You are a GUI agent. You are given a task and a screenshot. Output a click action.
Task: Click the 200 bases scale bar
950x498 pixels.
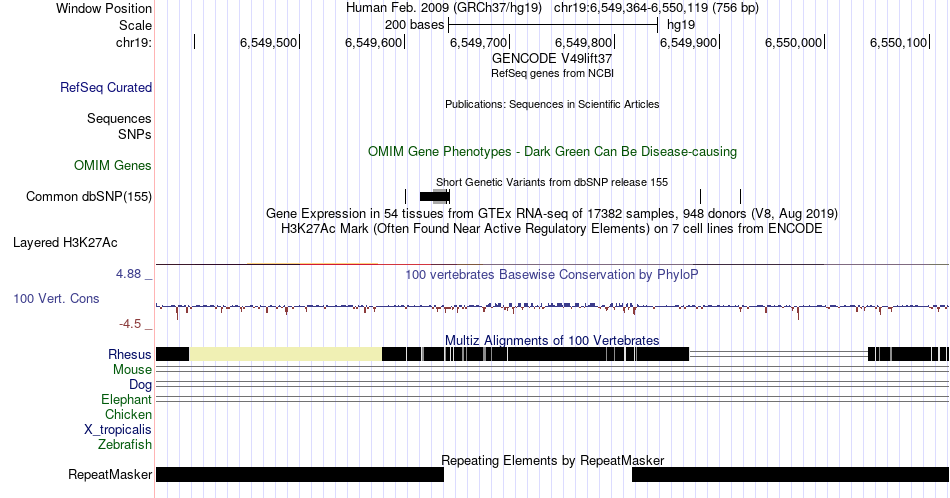[x=553, y=25]
